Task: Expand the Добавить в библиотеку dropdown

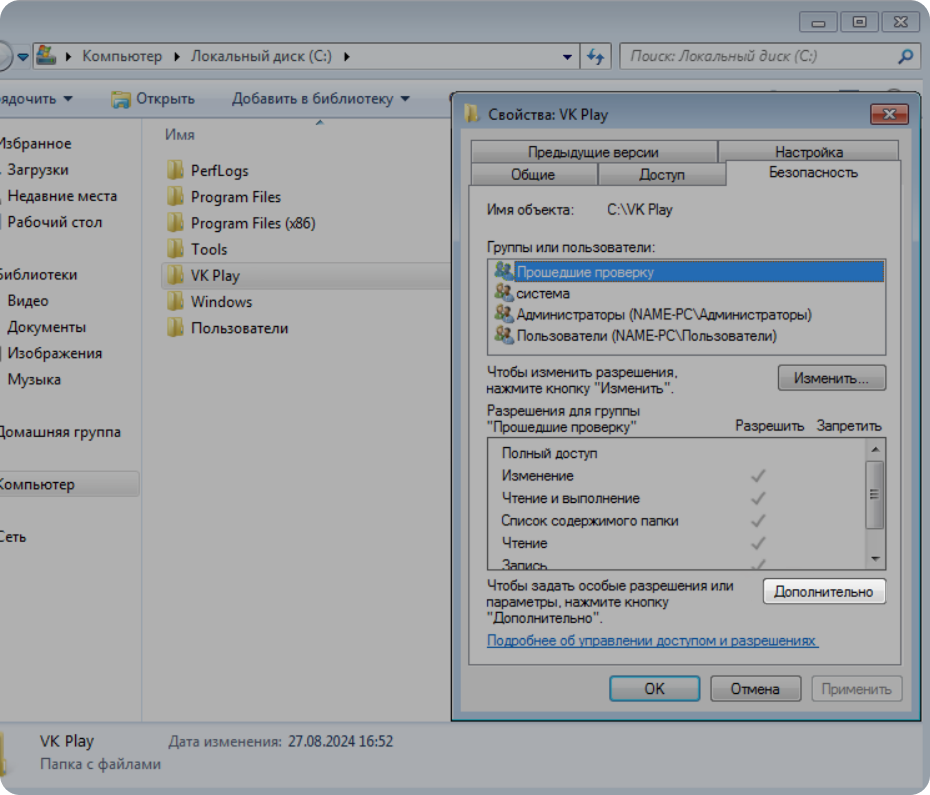Action: (x=404, y=99)
